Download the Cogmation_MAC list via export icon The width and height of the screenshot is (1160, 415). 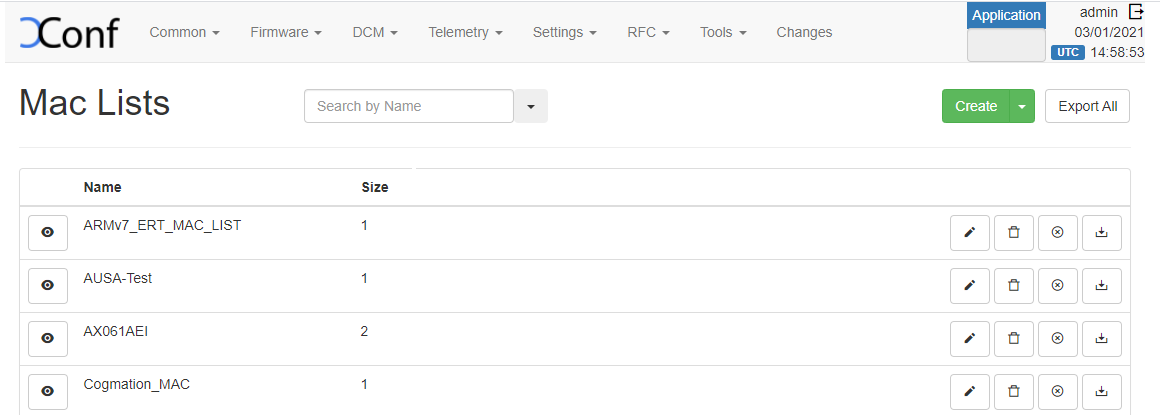tap(1101, 391)
